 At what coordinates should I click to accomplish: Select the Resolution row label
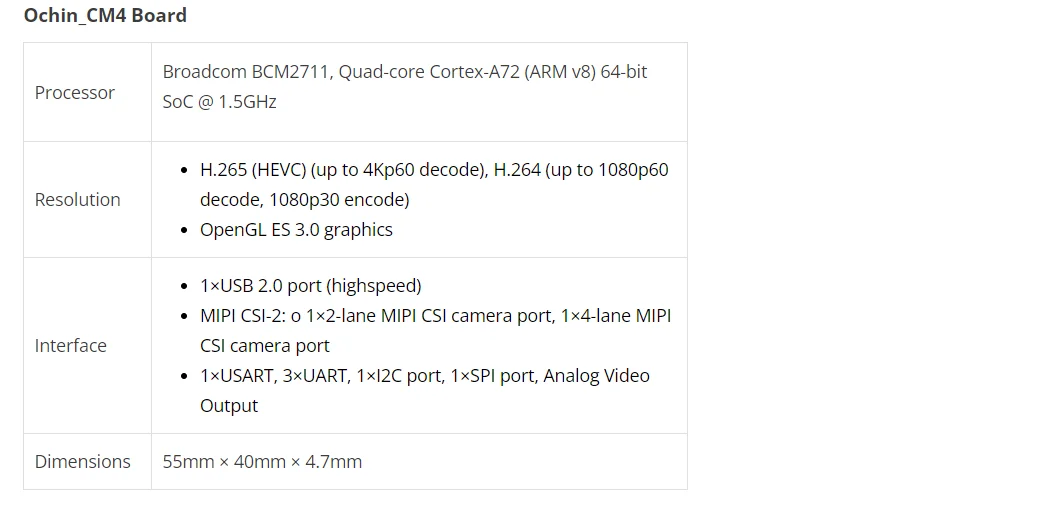point(77,199)
